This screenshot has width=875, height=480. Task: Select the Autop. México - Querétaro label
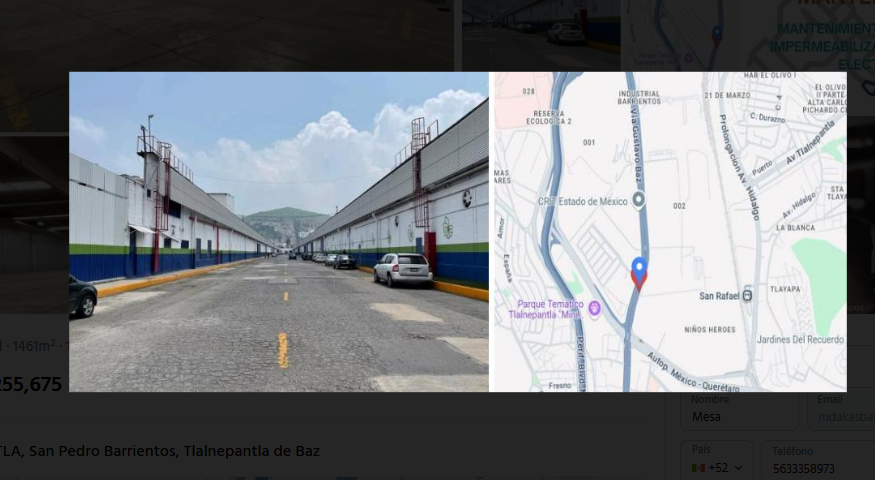693,373
